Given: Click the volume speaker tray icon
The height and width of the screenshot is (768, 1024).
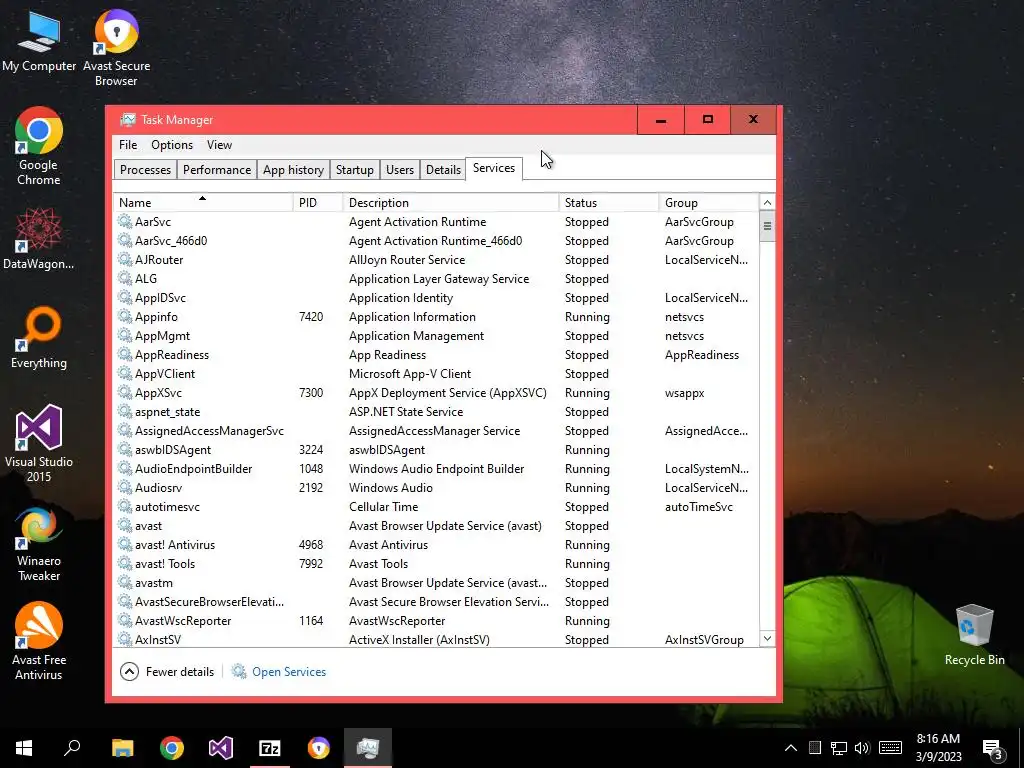Looking at the screenshot, I should coord(862,748).
